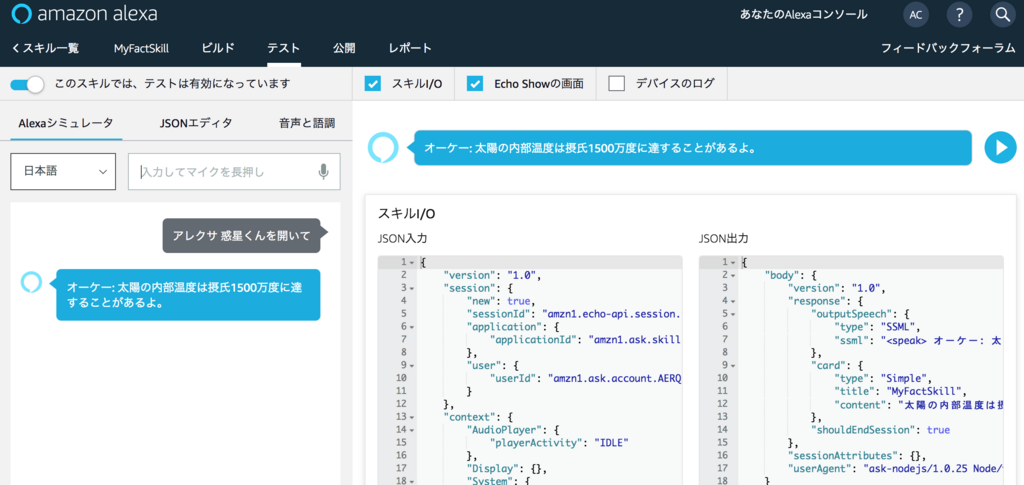Screen dimensions: 1024x485
Task: Click あなたのAlexaコンソール link
Action: point(803,14)
